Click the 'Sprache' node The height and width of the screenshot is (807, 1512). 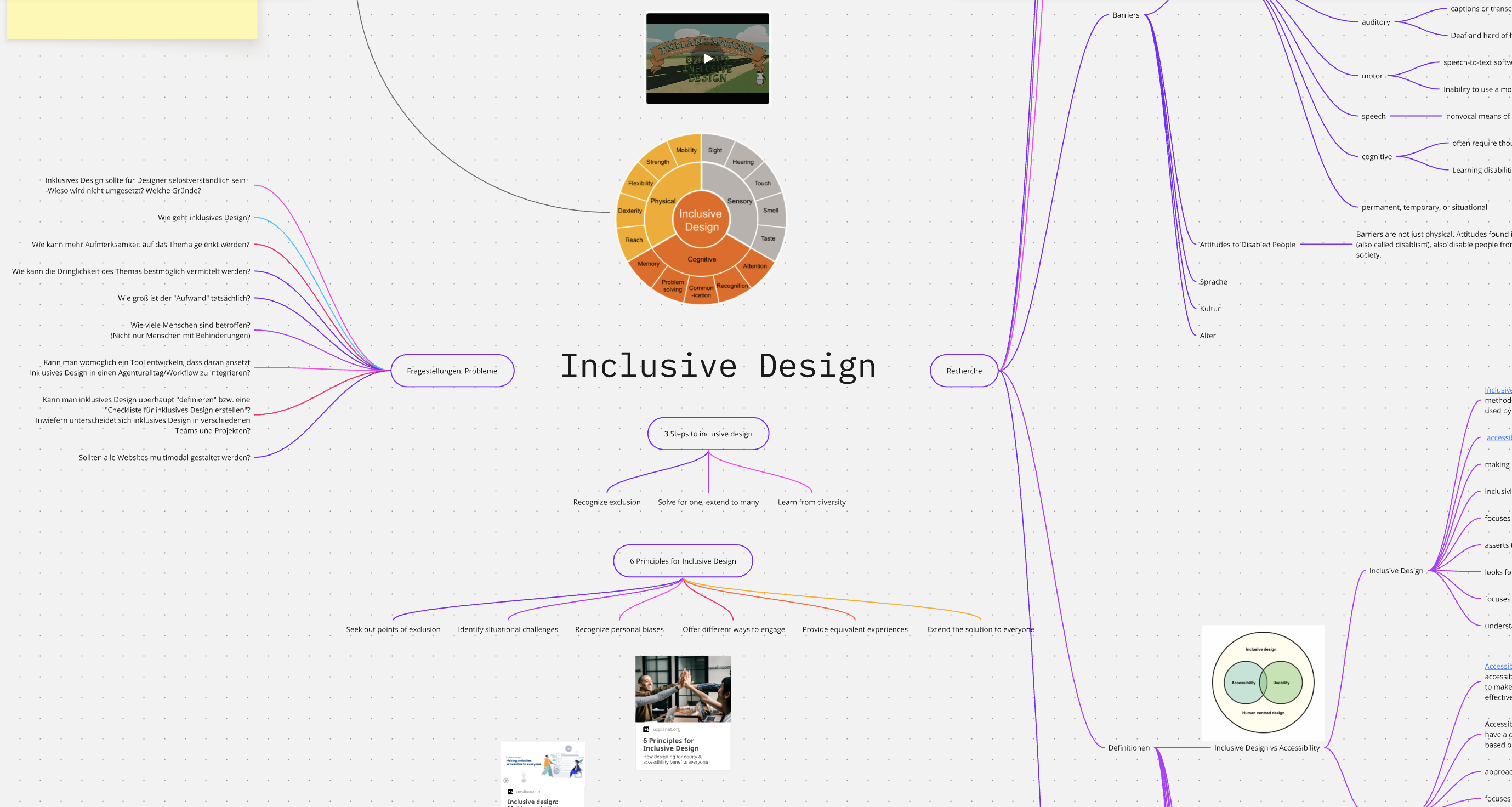tap(1213, 282)
